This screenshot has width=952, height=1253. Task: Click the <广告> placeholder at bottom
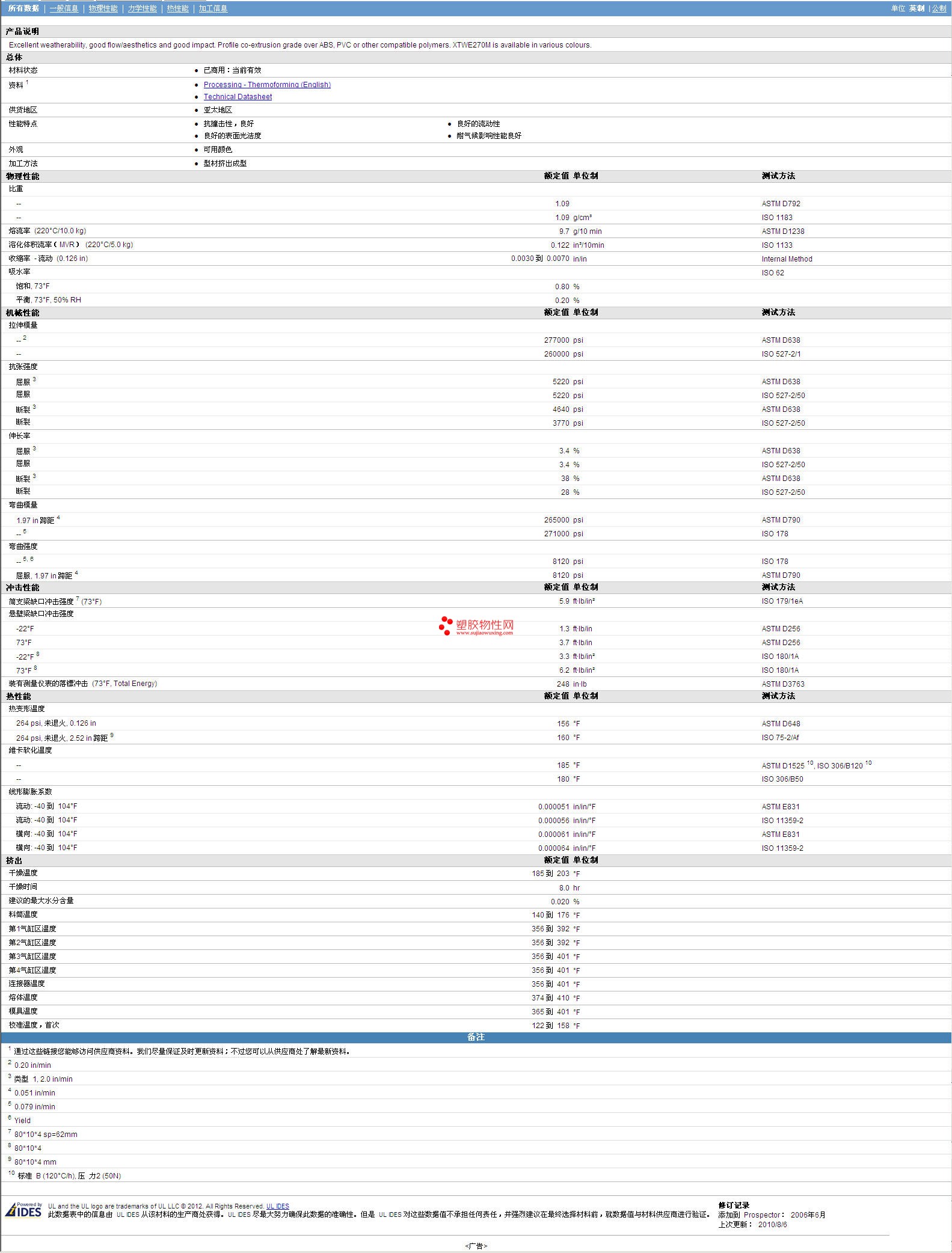click(476, 1246)
